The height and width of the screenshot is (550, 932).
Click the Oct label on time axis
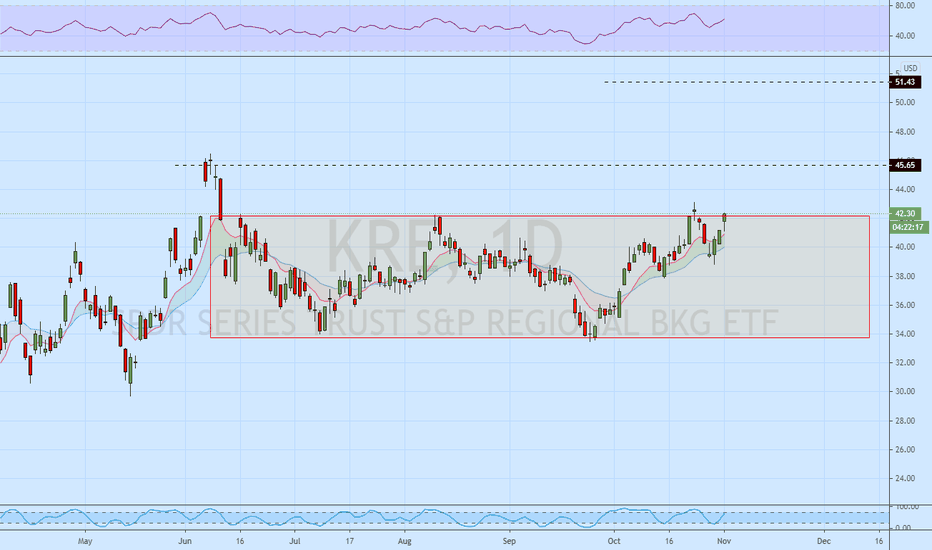614,541
